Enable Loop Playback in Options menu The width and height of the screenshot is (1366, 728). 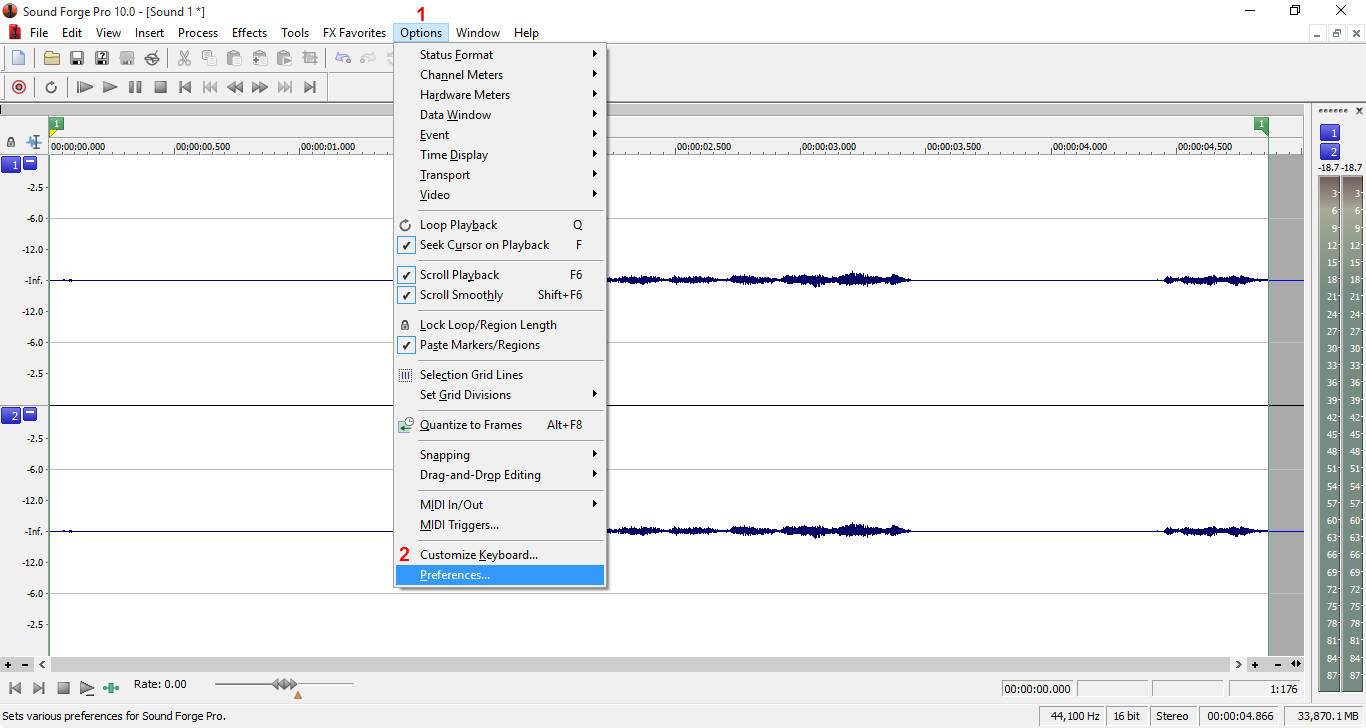pos(500,225)
